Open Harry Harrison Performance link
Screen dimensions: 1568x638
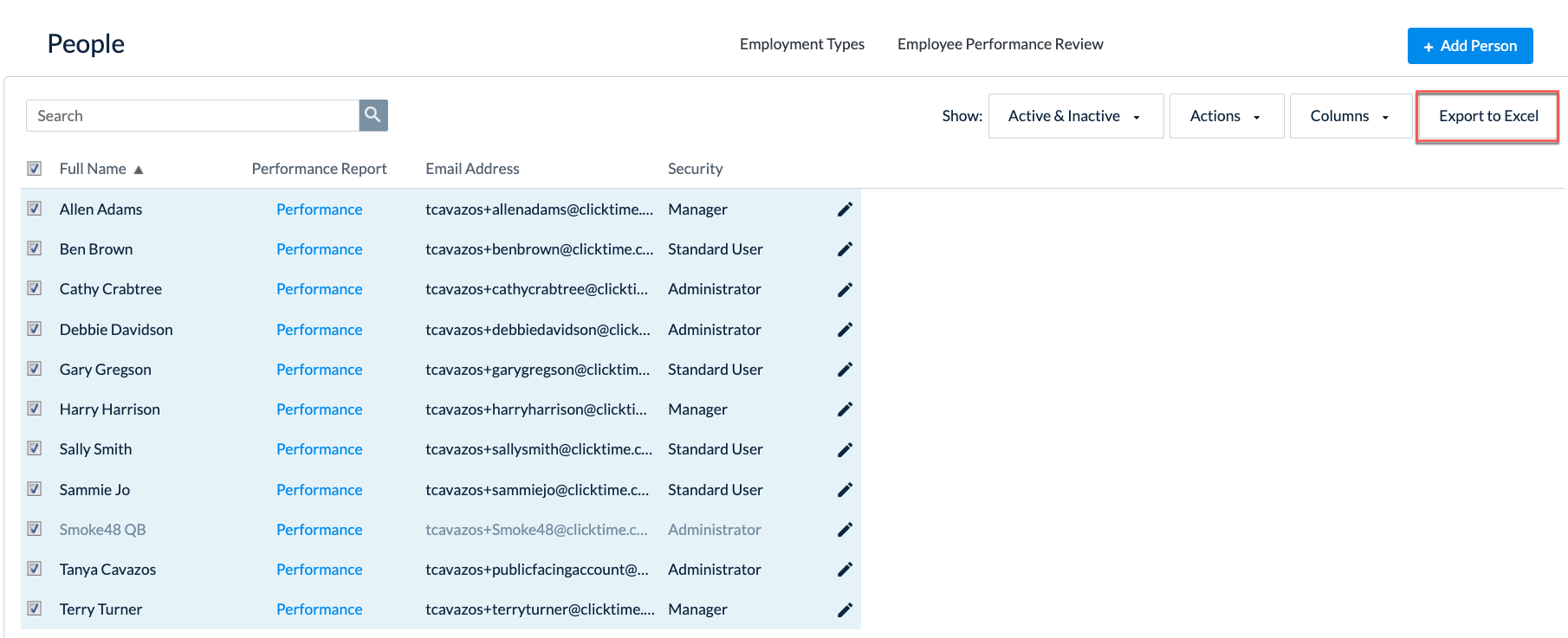320,409
